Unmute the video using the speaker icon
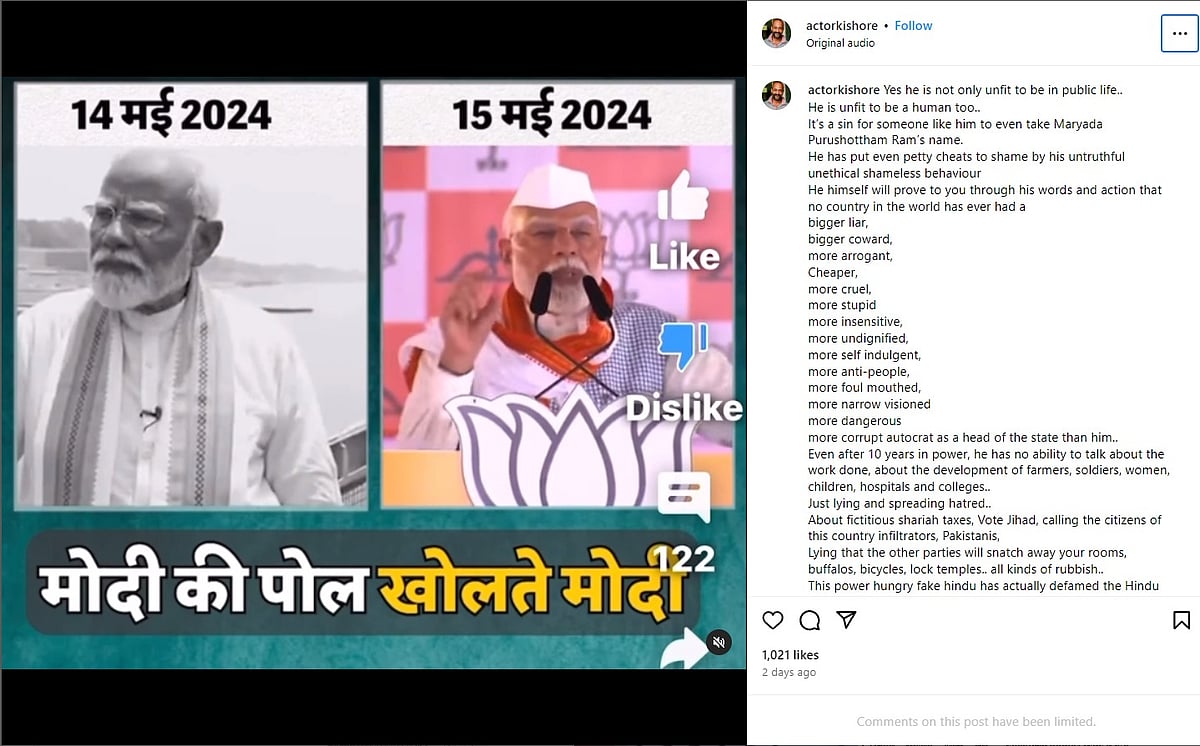This screenshot has height=746, width=1200. 719,642
